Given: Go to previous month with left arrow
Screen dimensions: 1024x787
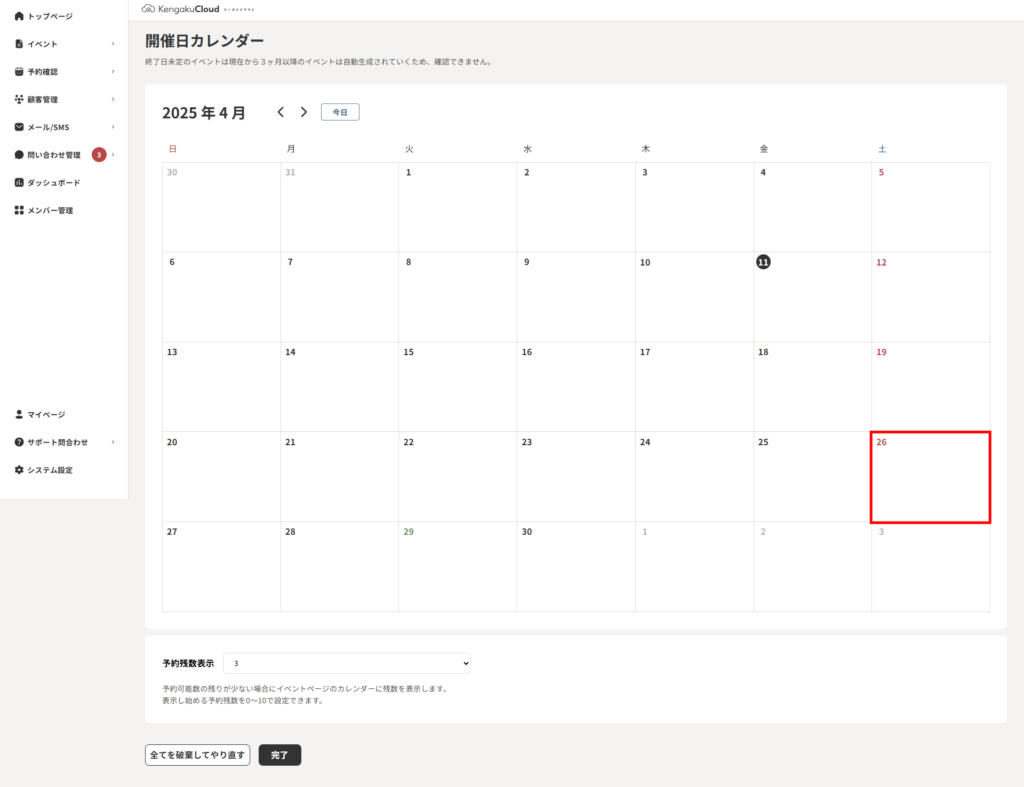Looking at the screenshot, I should pyautogui.click(x=281, y=112).
